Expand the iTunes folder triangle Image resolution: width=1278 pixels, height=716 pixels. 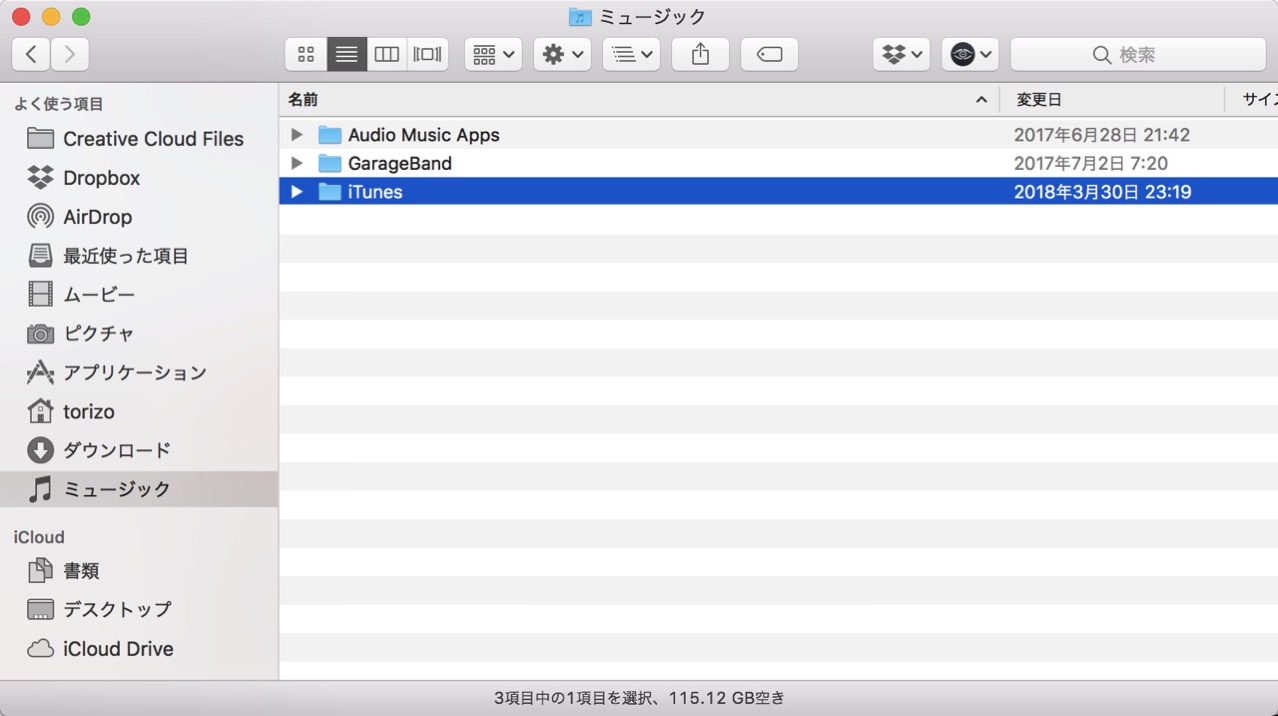tap(297, 192)
